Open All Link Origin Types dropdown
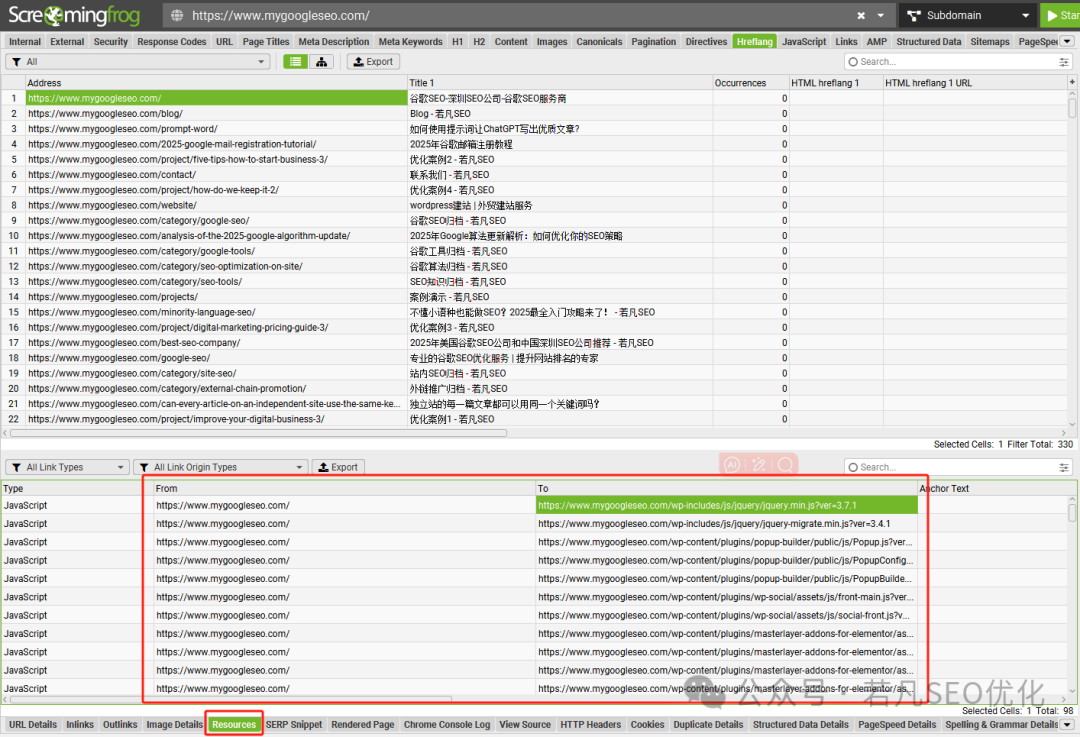 pos(220,467)
